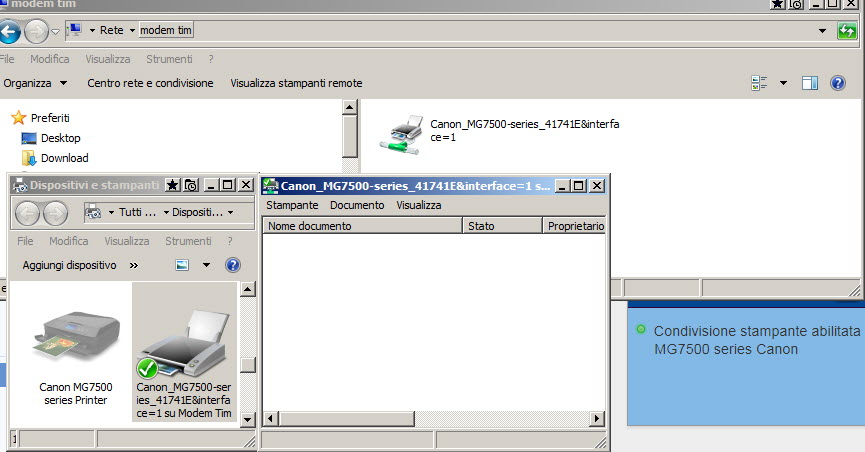Open Visualizza menu in print queue window
Image resolution: width=865 pixels, height=452 pixels.
[x=419, y=205]
